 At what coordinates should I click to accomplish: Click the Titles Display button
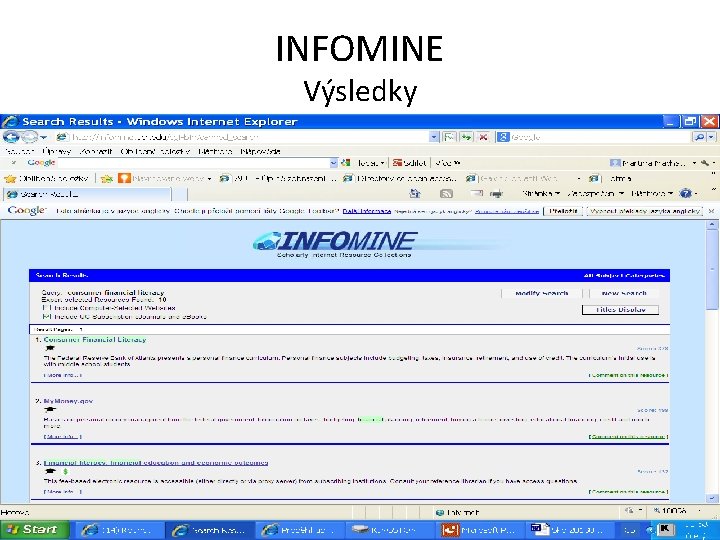click(x=620, y=310)
